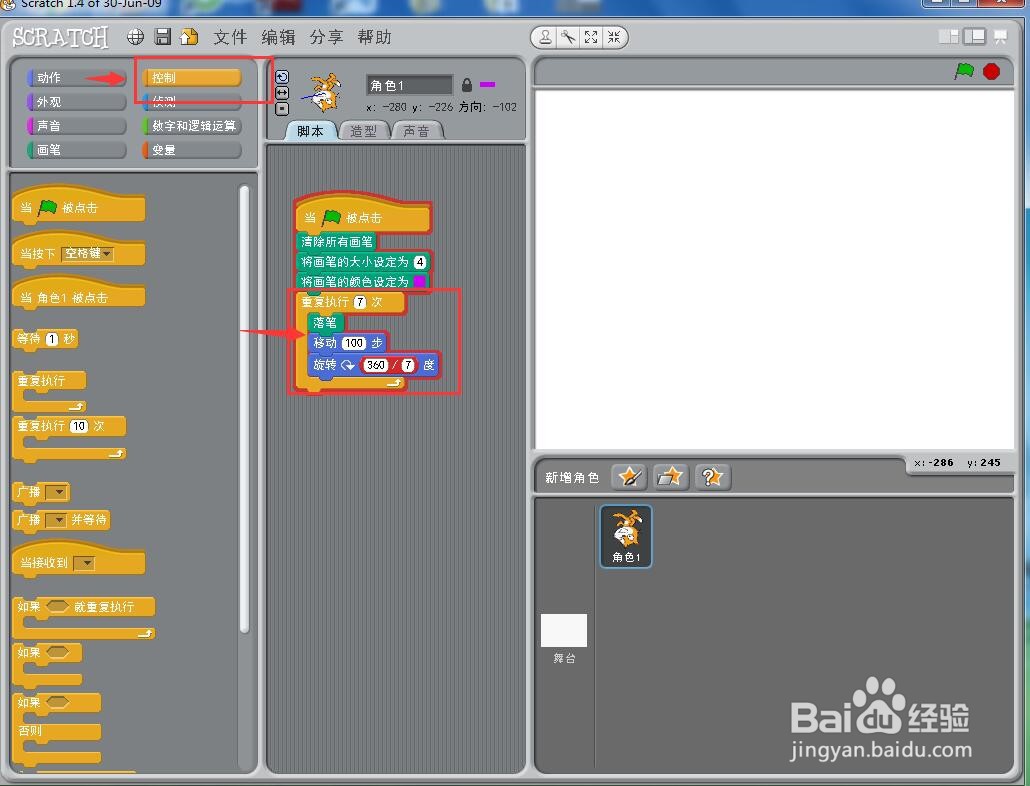Click the green flag to start scripts

[x=964, y=71]
